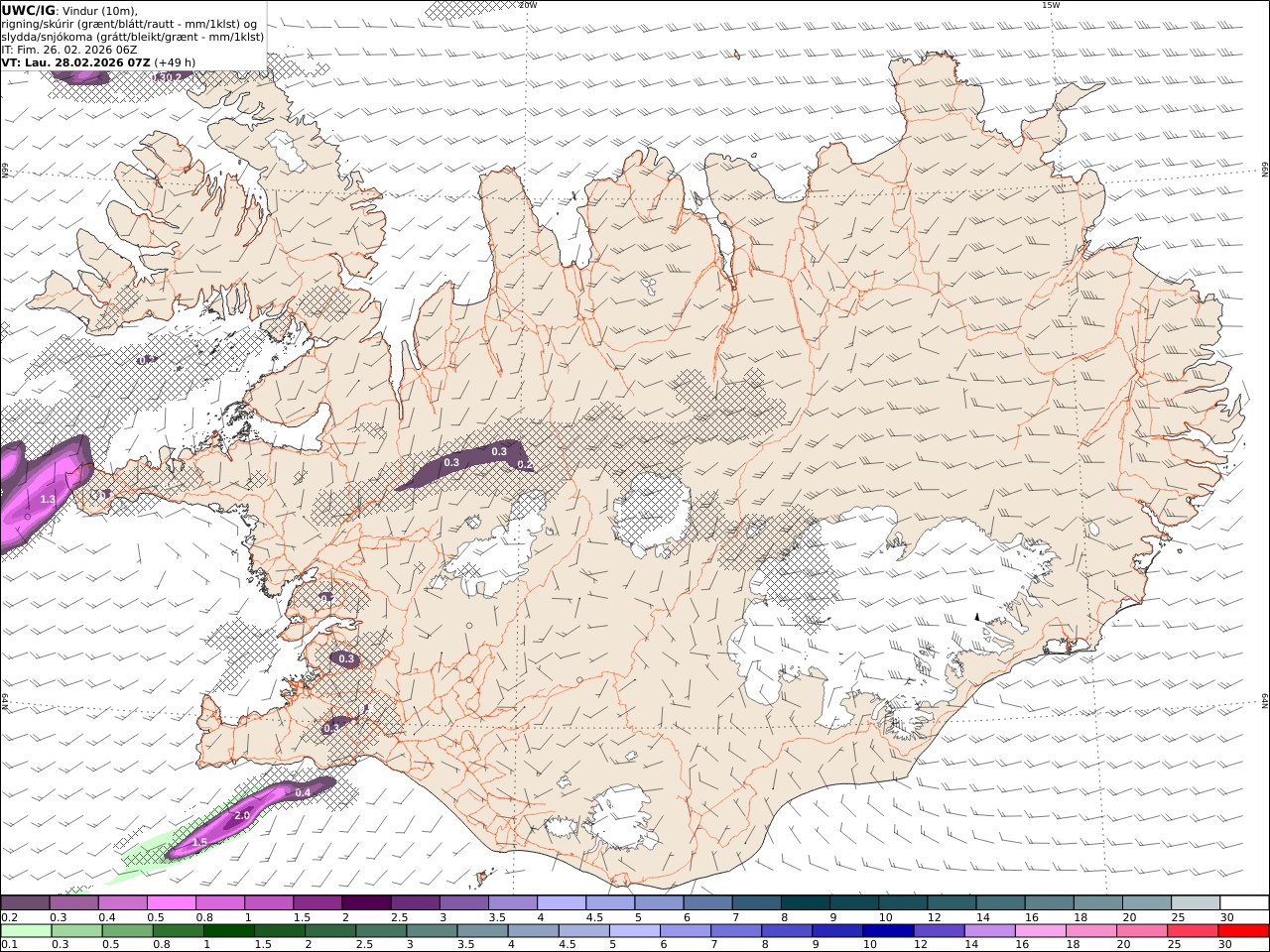
Task: Click bottom legend swatch between 0.5 and 0.8
Action: [x=128, y=930]
